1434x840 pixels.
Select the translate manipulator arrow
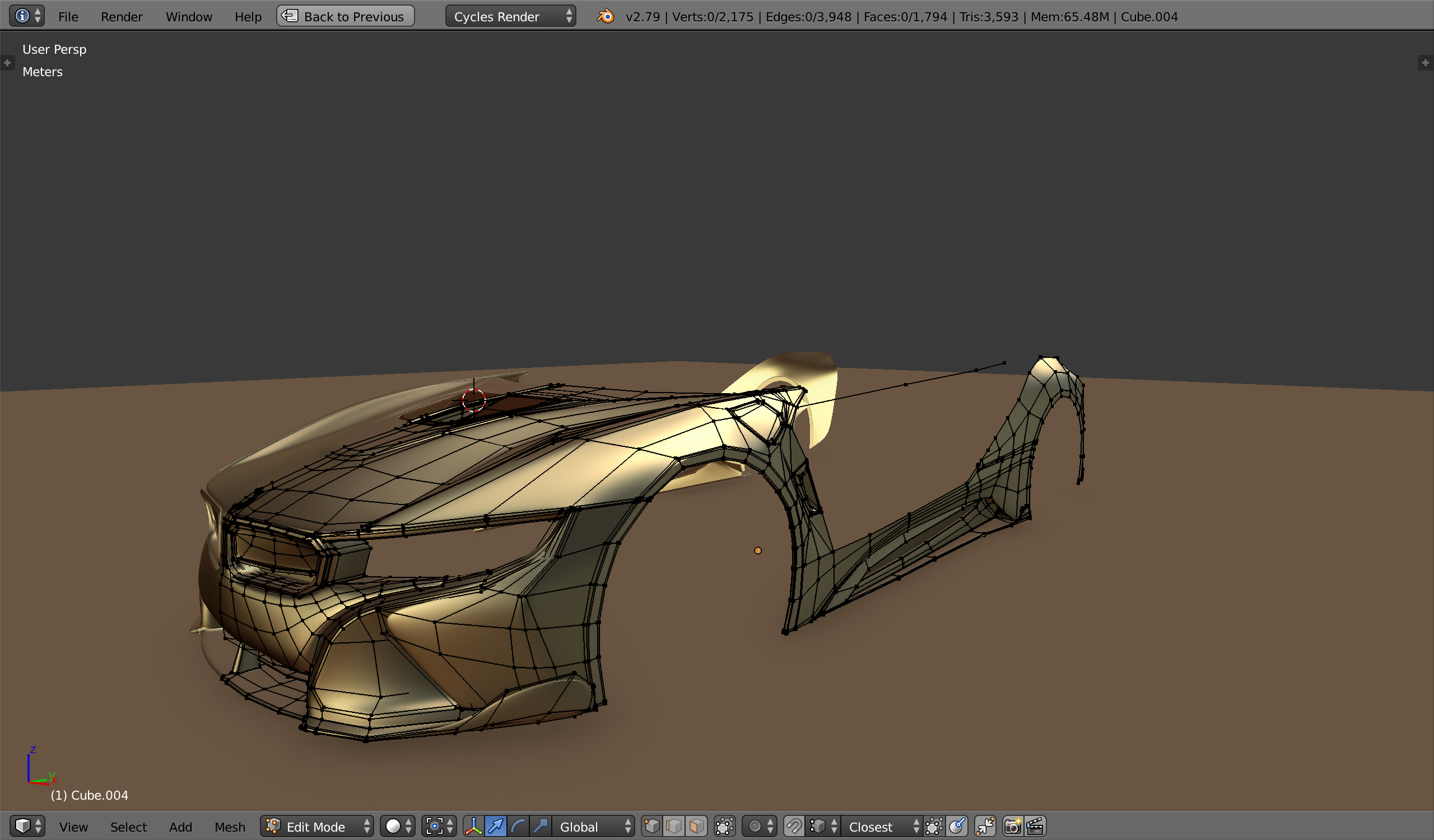(x=496, y=827)
